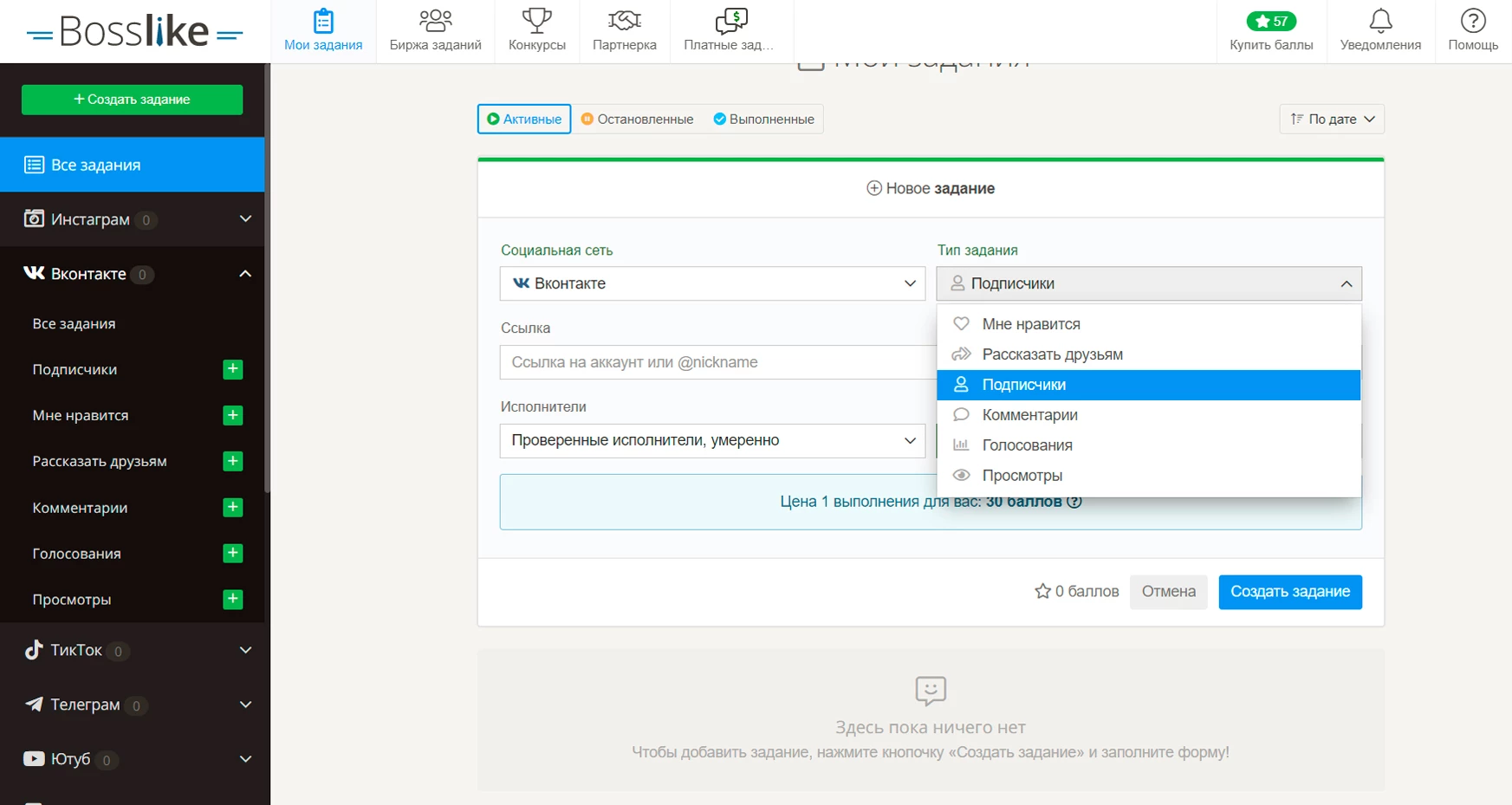Open the Партнерка handshake tab
Viewport: 1512px width, 805px height.
(x=625, y=31)
